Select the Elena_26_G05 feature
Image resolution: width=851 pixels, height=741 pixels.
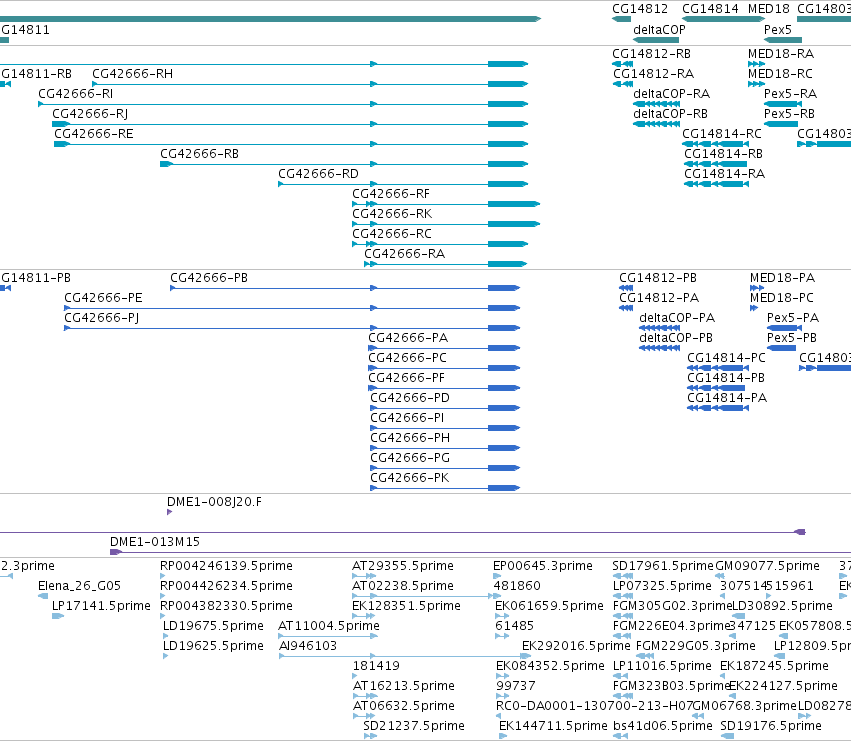[79, 586]
